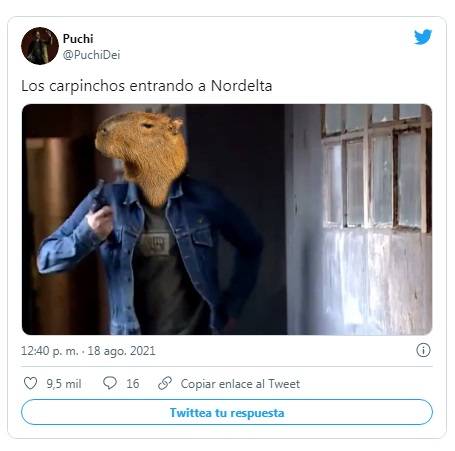Click the Twitter bird logo
The height and width of the screenshot is (451, 455).
pos(423,37)
